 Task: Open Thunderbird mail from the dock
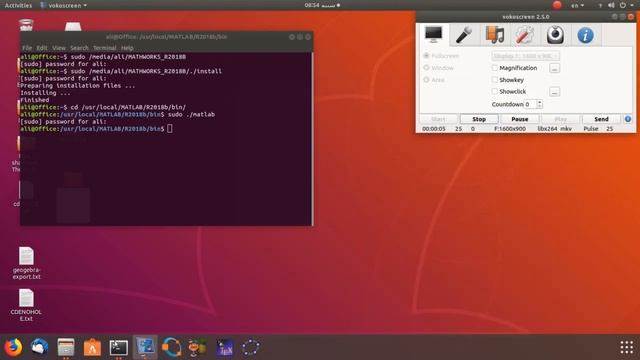[x=40, y=347]
